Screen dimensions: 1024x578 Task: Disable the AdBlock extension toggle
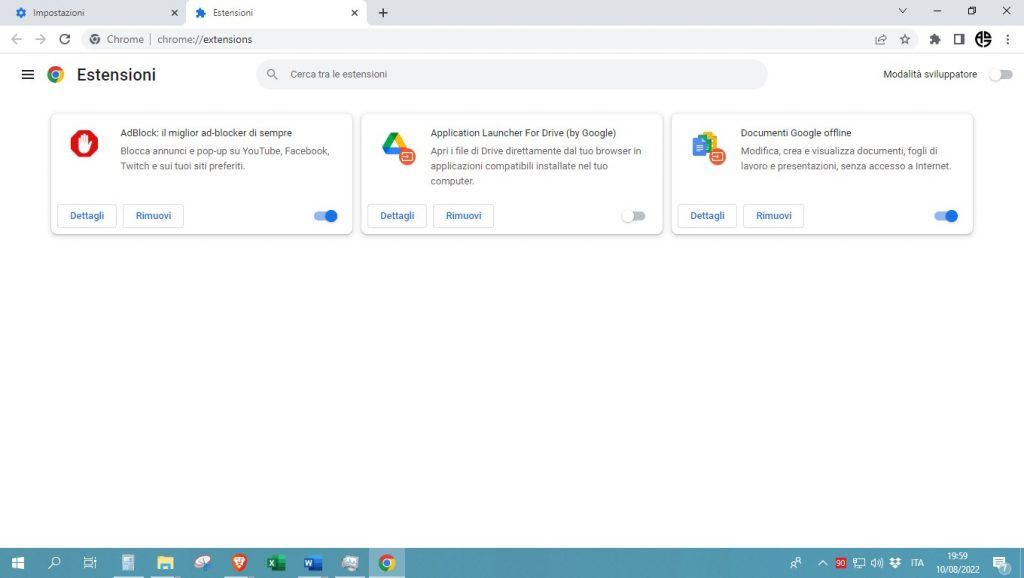[326, 216]
